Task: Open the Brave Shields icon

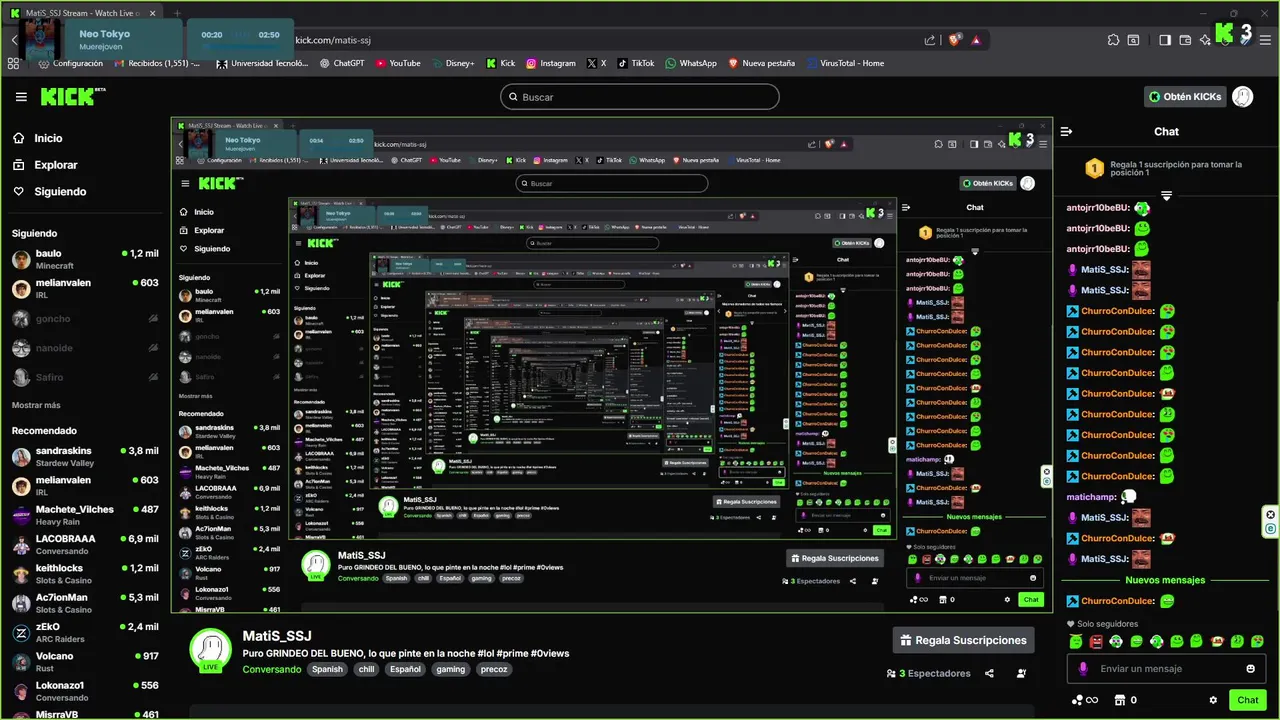Action: tap(954, 40)
